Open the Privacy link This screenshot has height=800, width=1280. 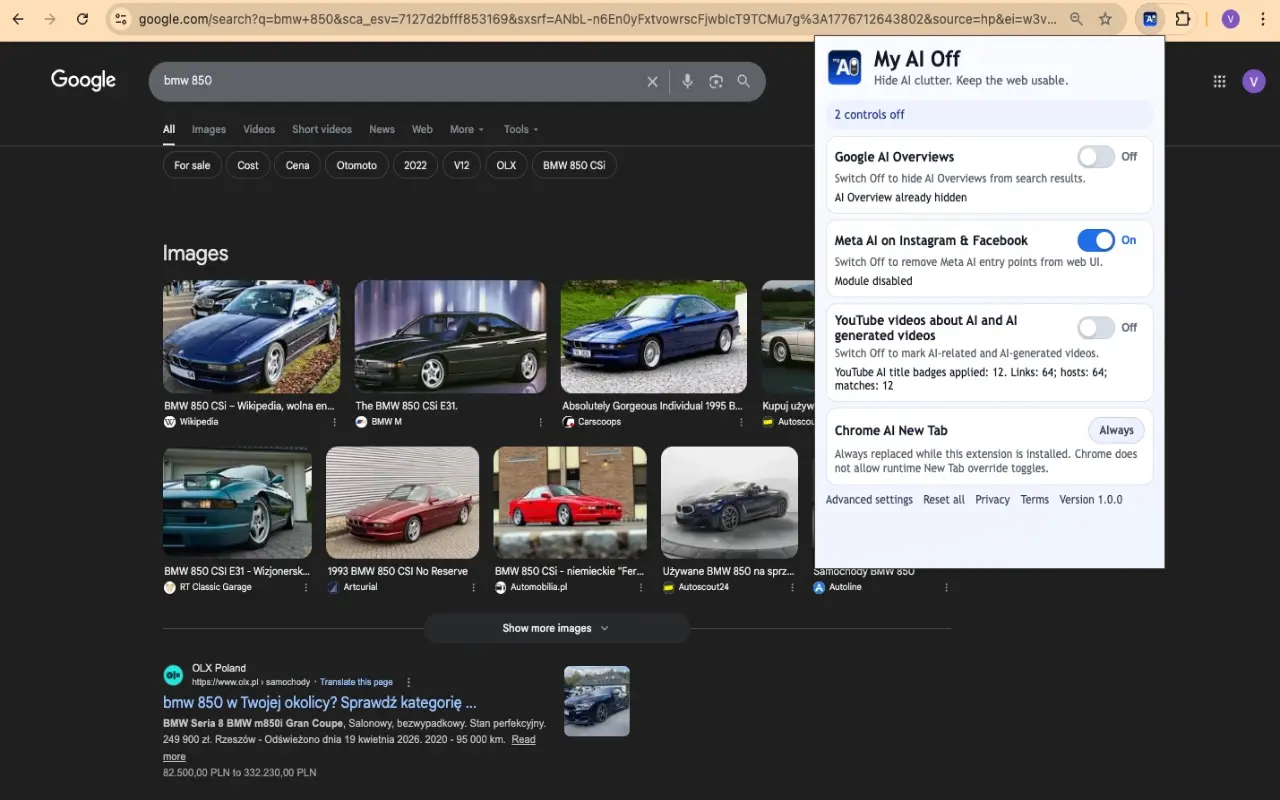pos(992,500)
